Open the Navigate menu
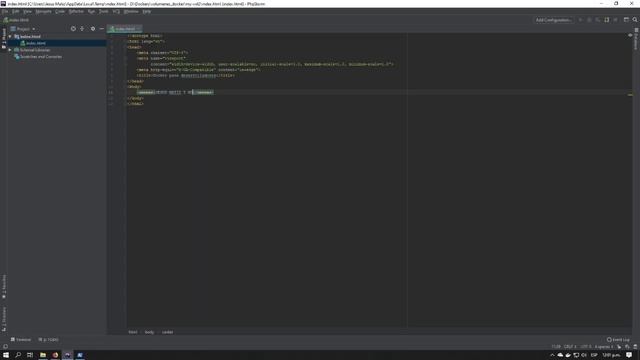 43,11
